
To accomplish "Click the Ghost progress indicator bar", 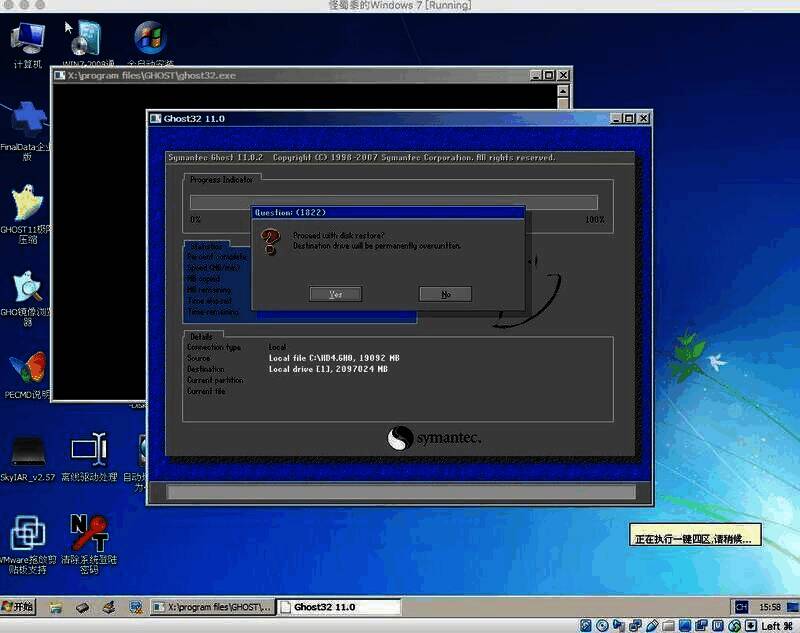I will [394, 202].
